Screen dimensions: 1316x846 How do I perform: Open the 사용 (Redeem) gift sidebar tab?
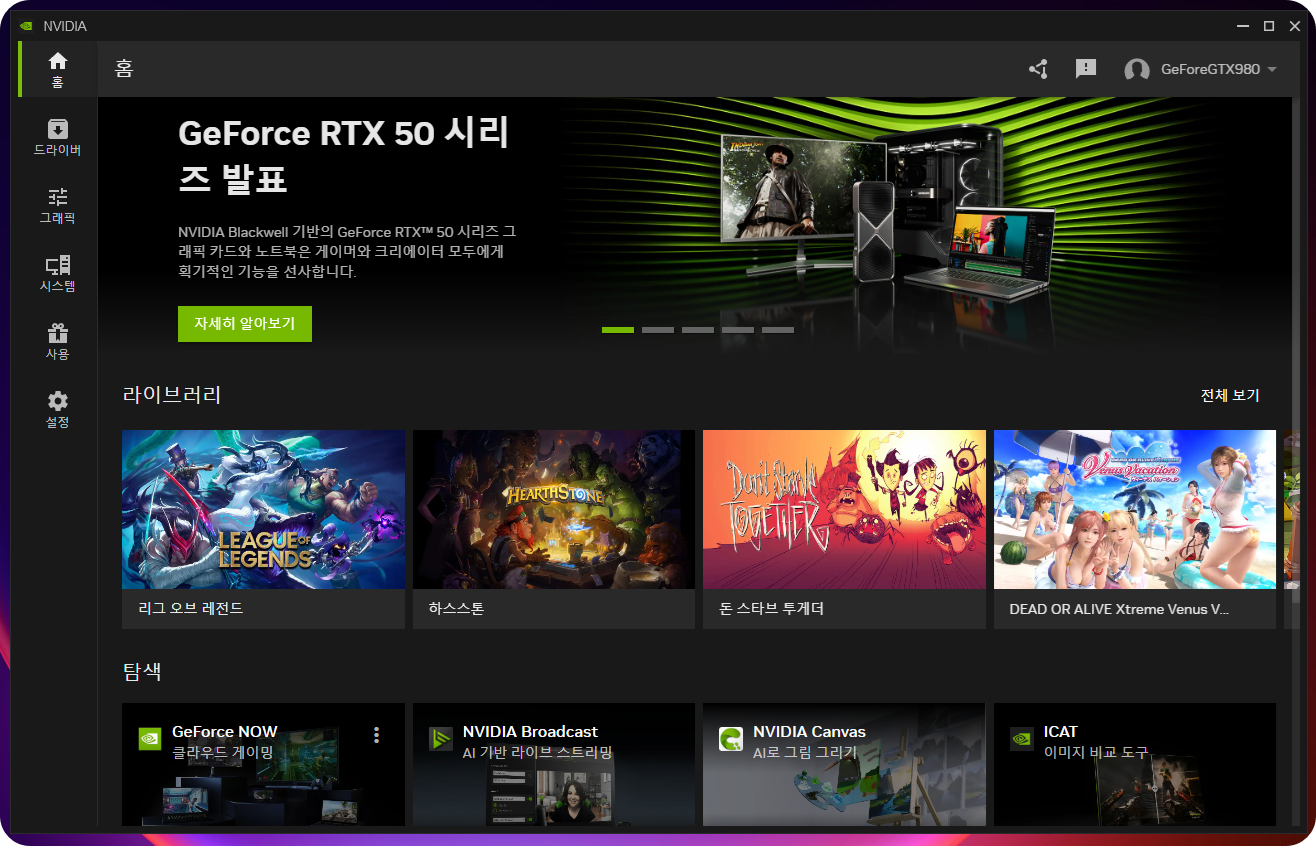pyautogui.click(x=57, y=341)
